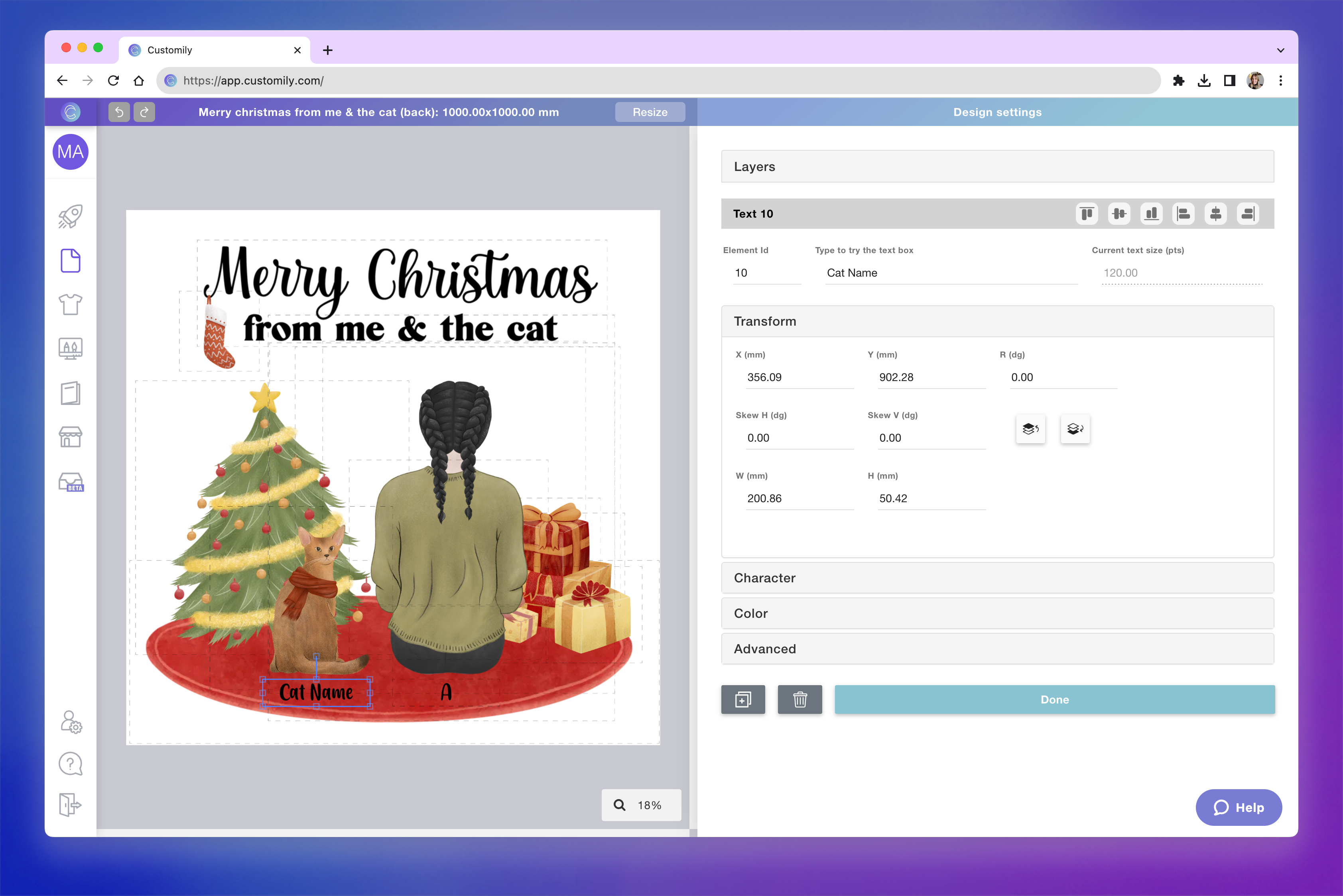
Task: Bring layer forward with stack icon
Action: click(x=1030, y=428)
